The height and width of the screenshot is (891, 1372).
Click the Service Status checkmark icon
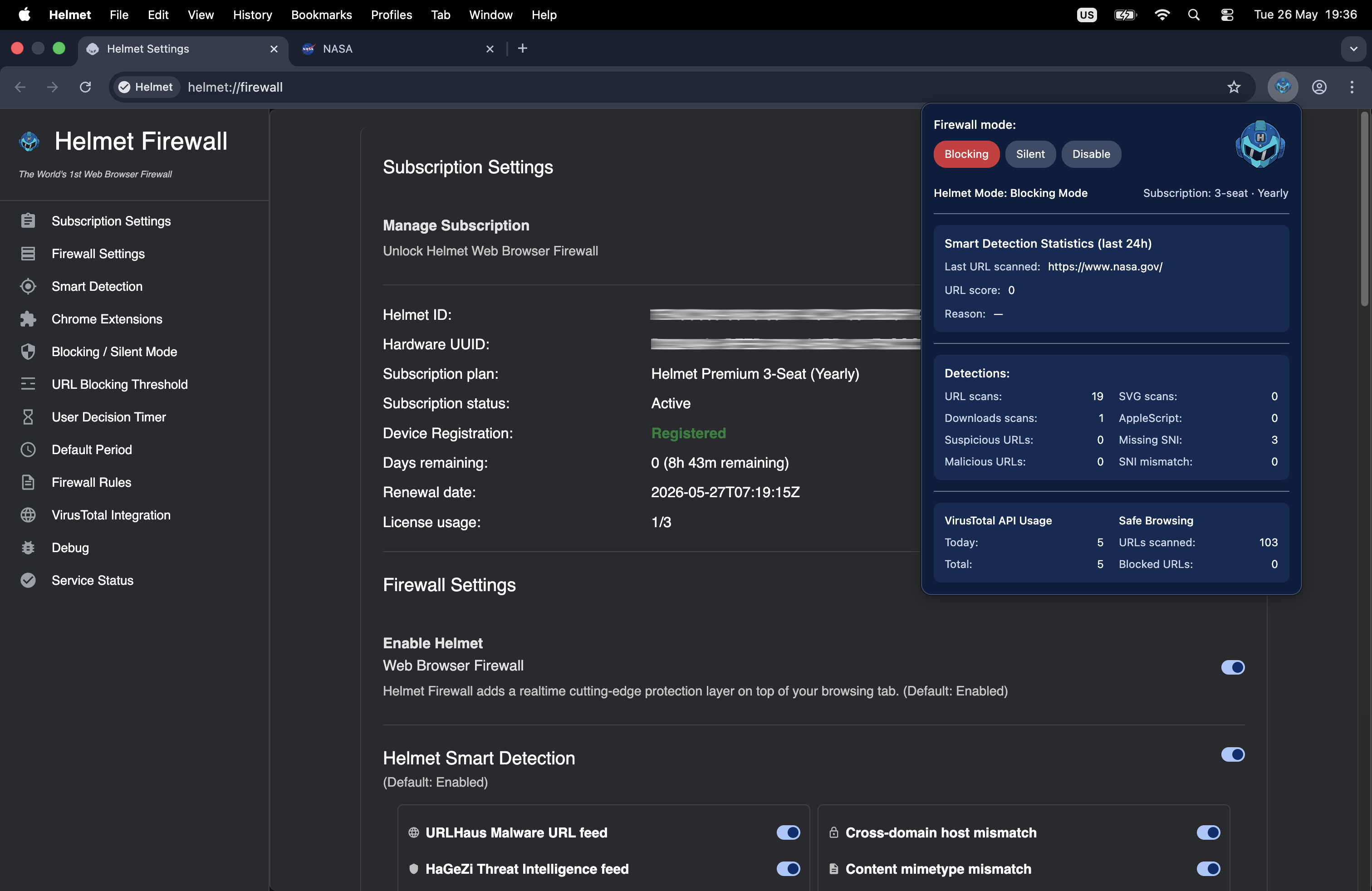[28, 580]
